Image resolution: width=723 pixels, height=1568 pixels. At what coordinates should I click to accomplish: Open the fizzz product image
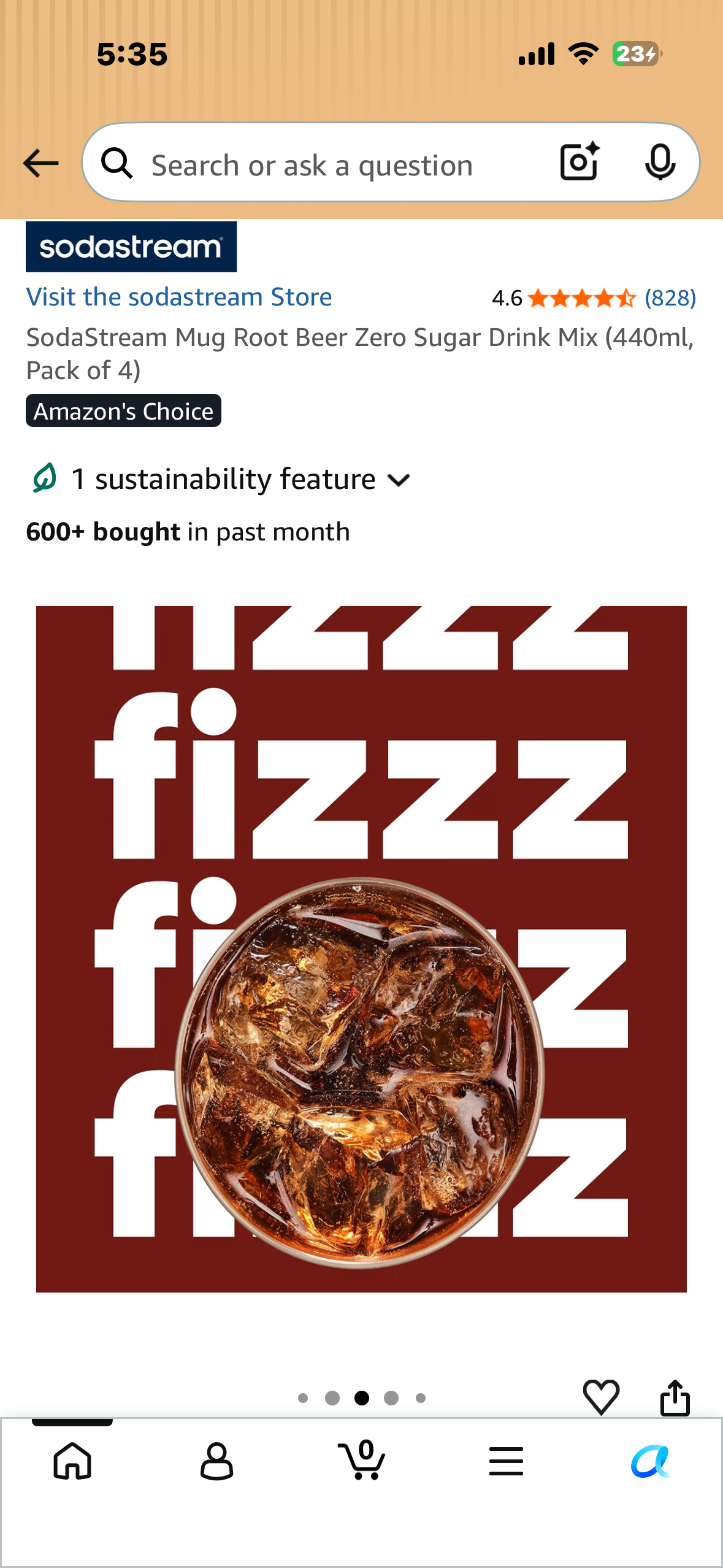(361, 949)
